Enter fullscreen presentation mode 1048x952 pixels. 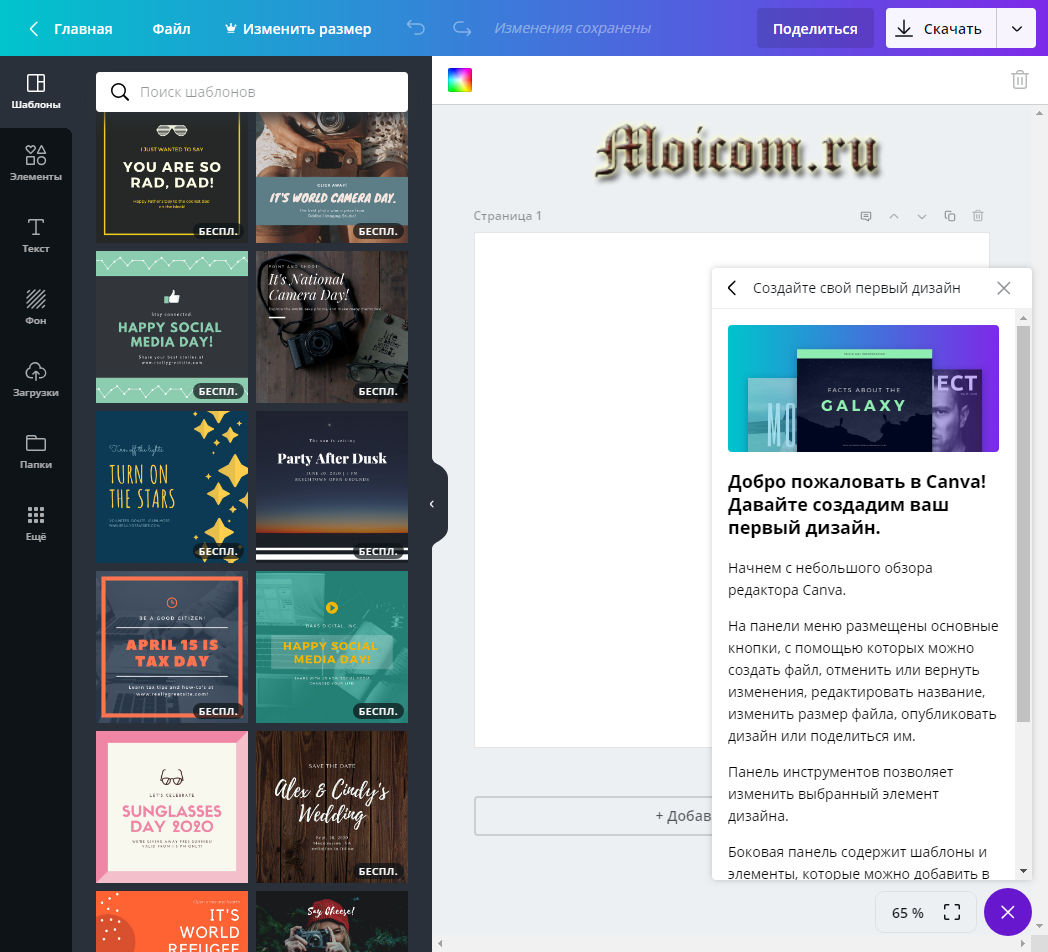click(952, 912)
